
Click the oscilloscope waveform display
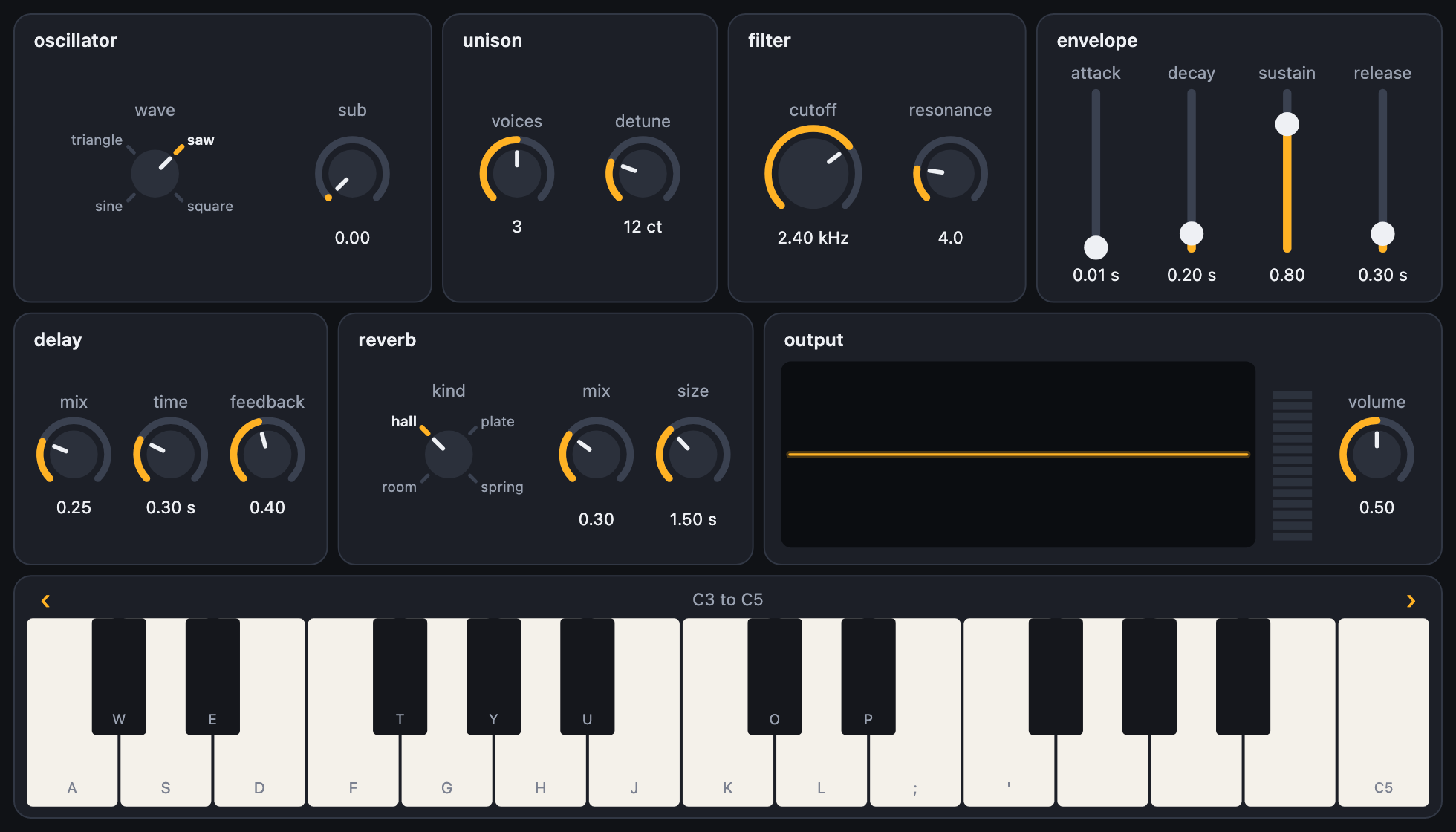pyautogui.click(x=1018, y=455)
